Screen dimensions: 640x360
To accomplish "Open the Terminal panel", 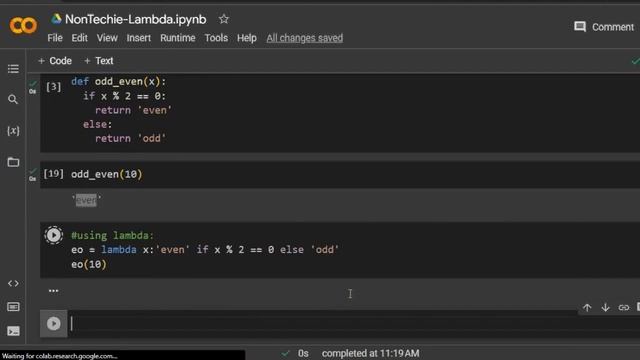I will coord(13,331).
